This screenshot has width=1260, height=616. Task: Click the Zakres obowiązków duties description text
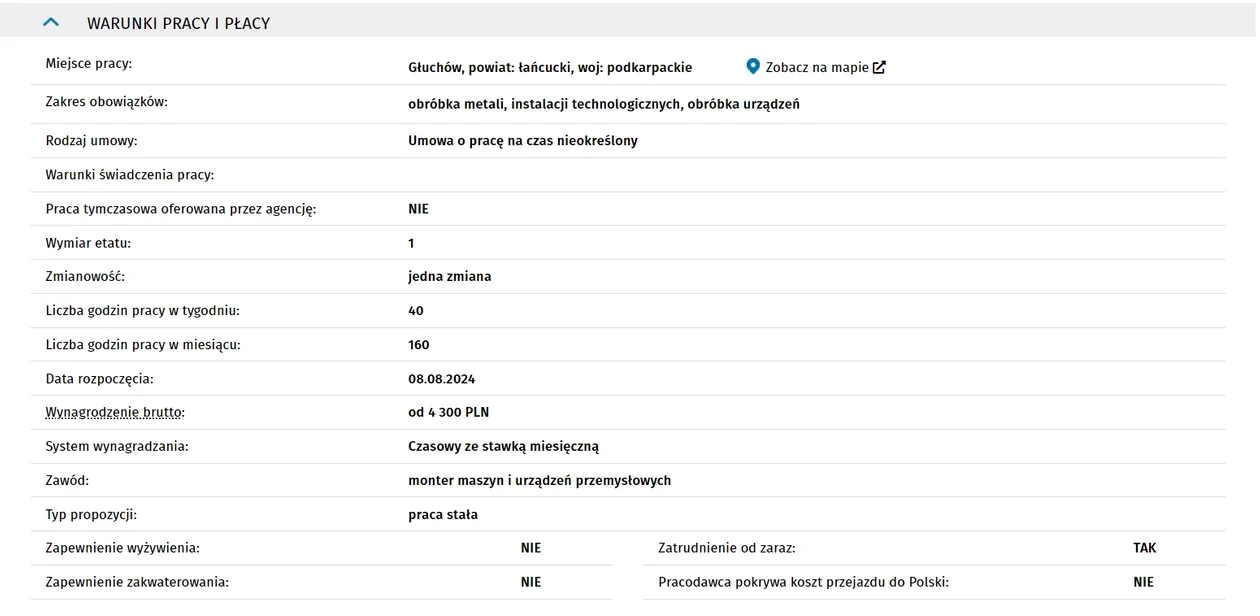click(x=604, y=104)
